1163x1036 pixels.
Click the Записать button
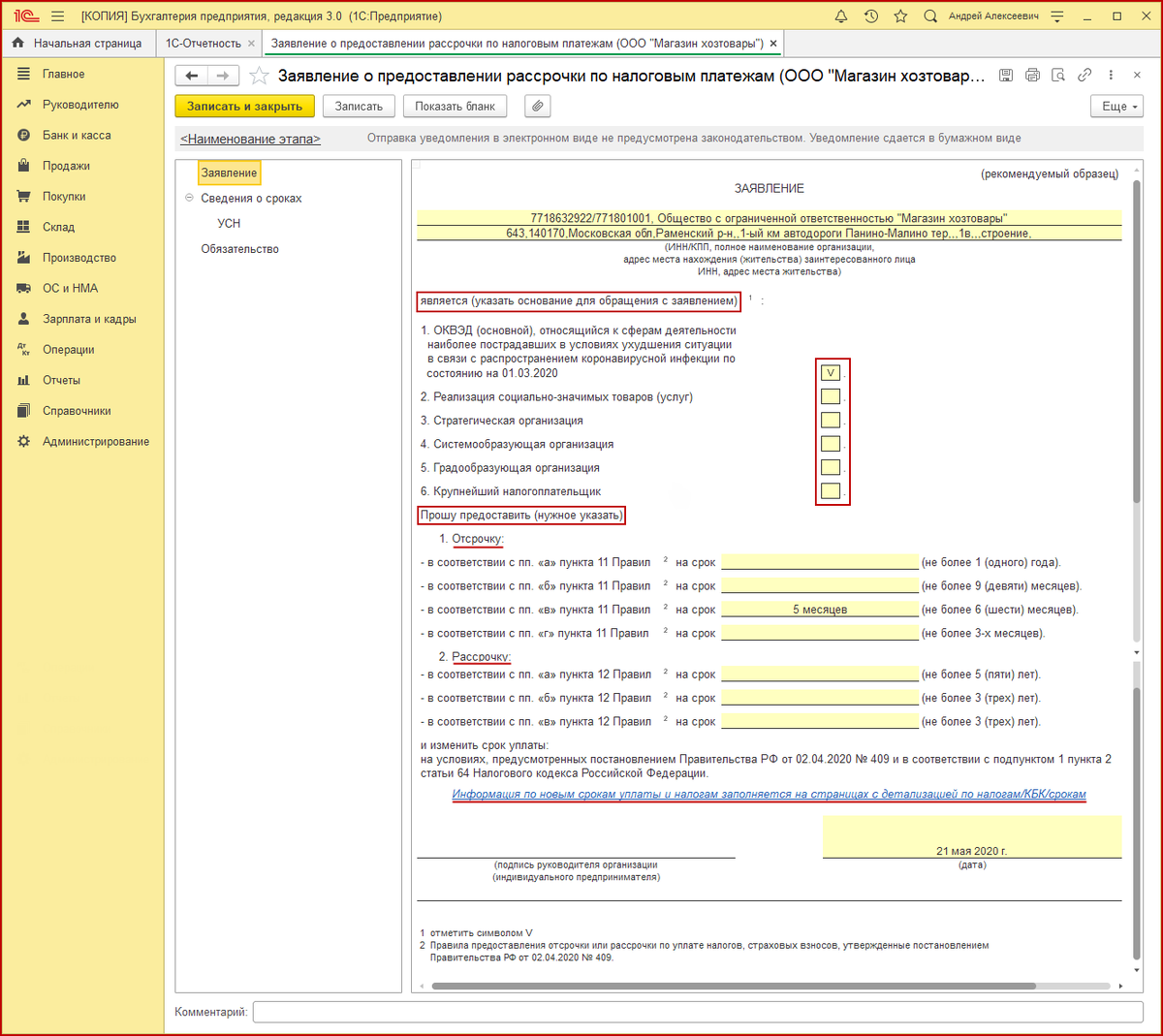tap(359, 107)
